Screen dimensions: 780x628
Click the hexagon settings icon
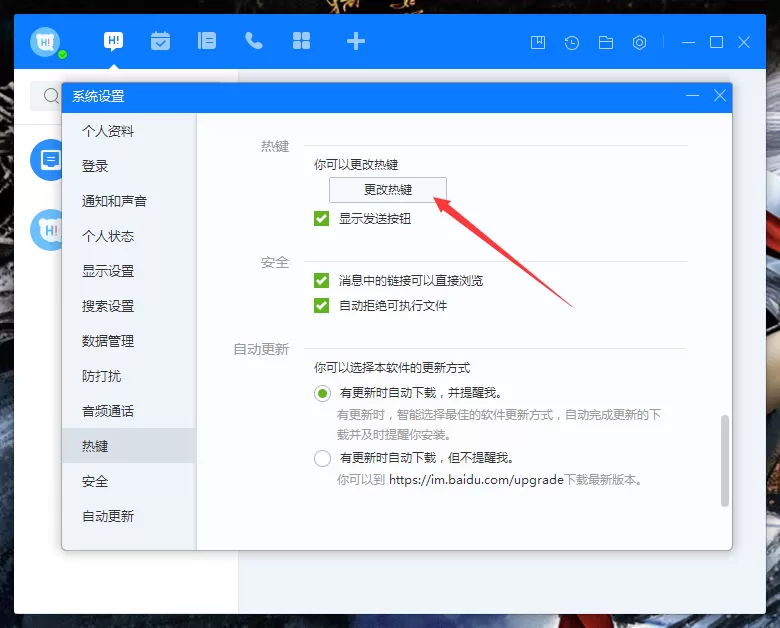639,43
